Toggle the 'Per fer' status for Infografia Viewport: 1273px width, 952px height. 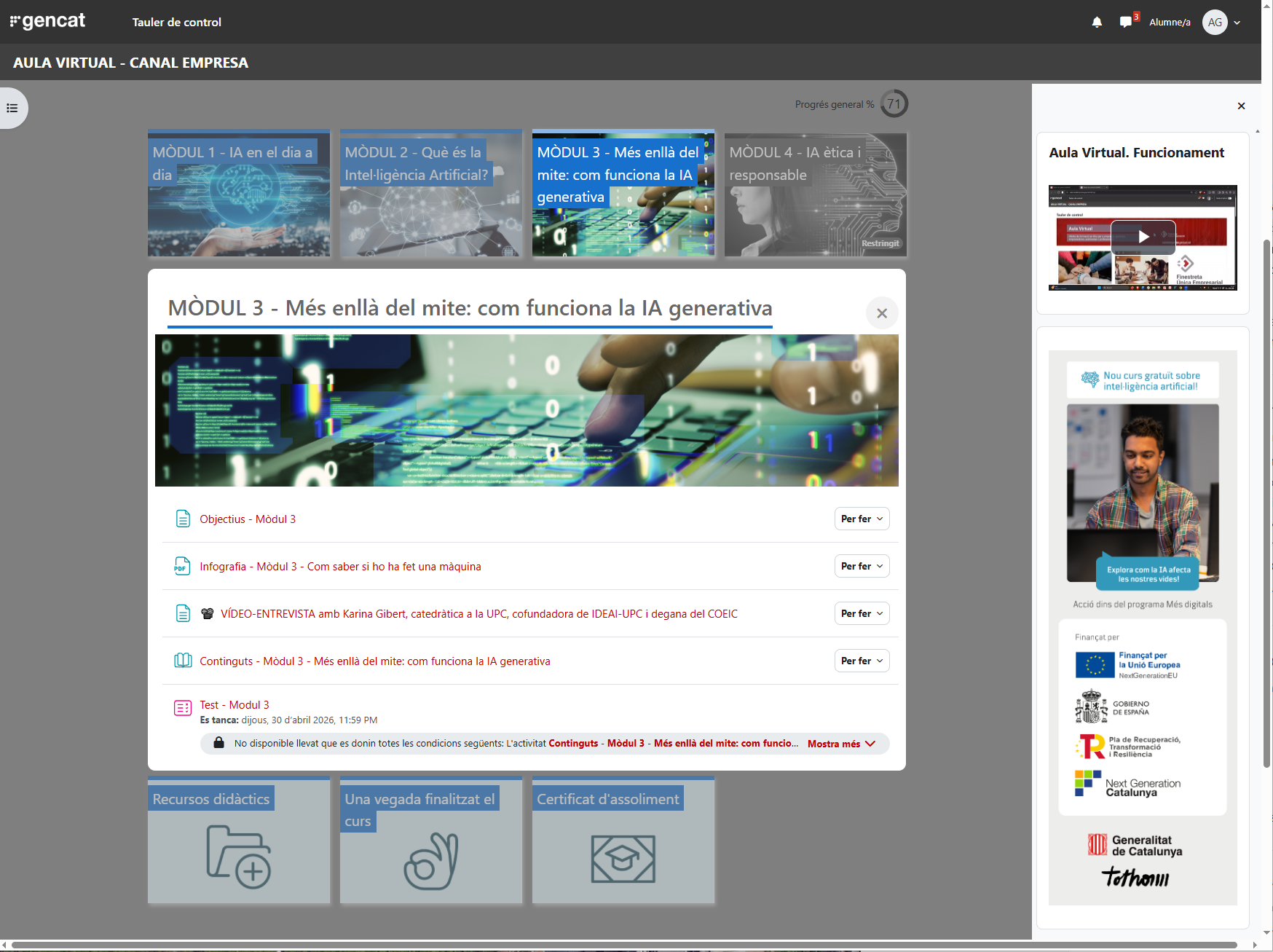(862, 566)
